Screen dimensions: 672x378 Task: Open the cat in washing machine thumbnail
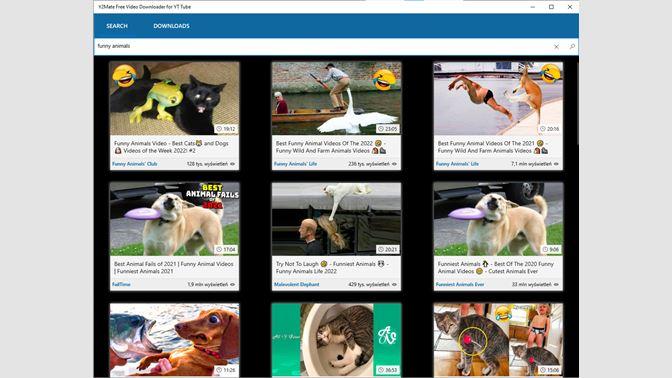pos(336,340)
